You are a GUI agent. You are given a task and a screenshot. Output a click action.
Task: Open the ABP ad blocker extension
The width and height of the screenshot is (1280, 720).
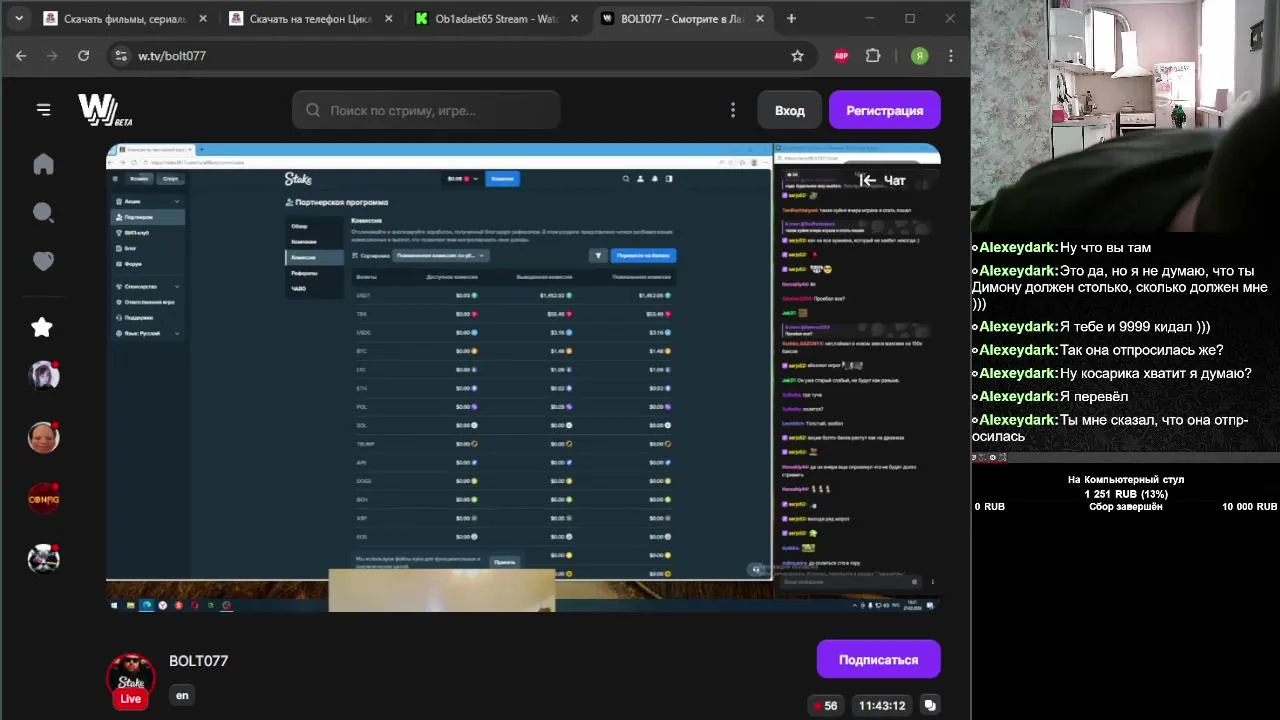click(x=841, y=56)
